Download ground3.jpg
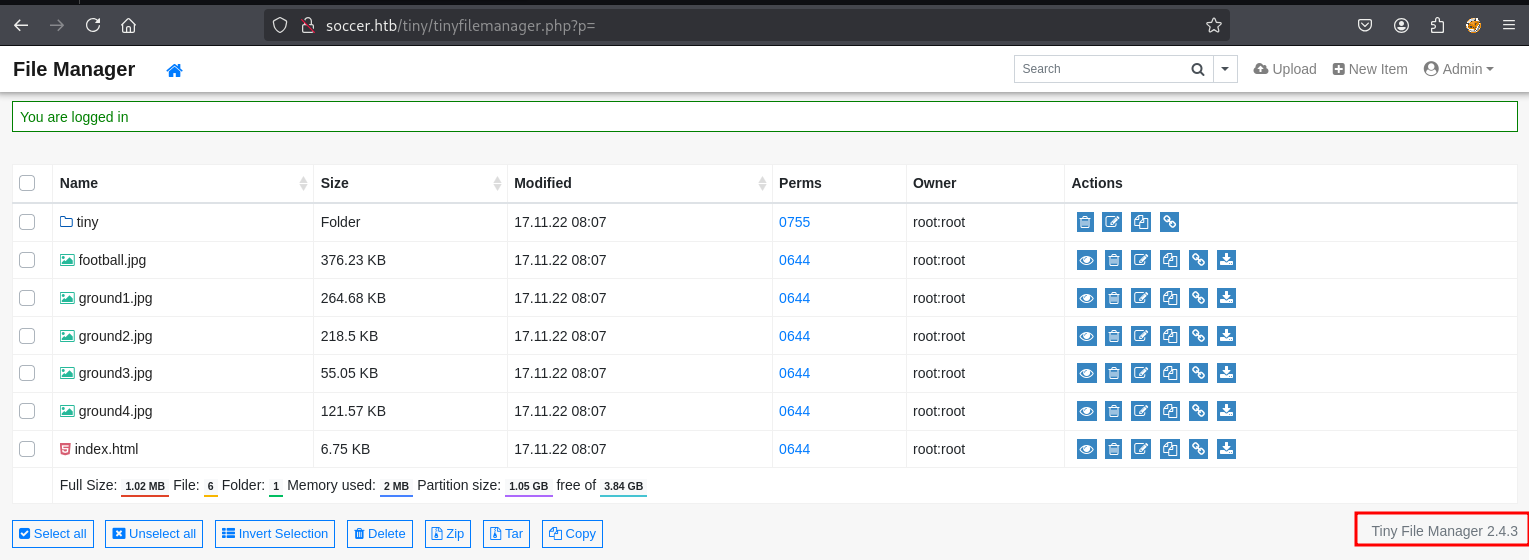 [x=1227, y=373]
